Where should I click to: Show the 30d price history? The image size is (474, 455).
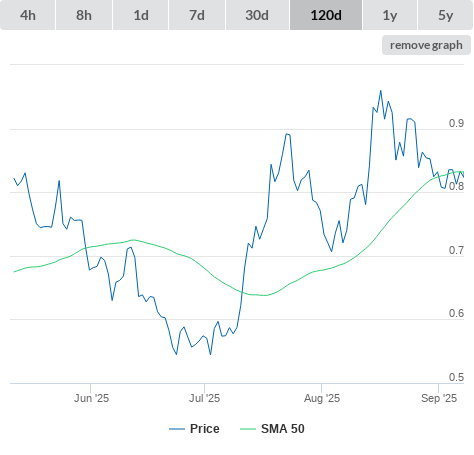(x=257, y=15)
